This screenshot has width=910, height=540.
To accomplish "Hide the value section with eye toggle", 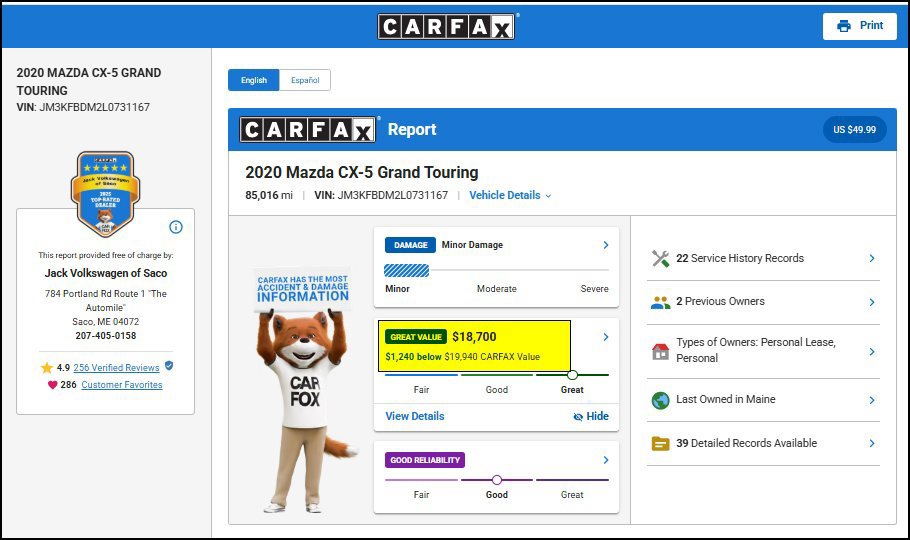I will click(591, 416).
